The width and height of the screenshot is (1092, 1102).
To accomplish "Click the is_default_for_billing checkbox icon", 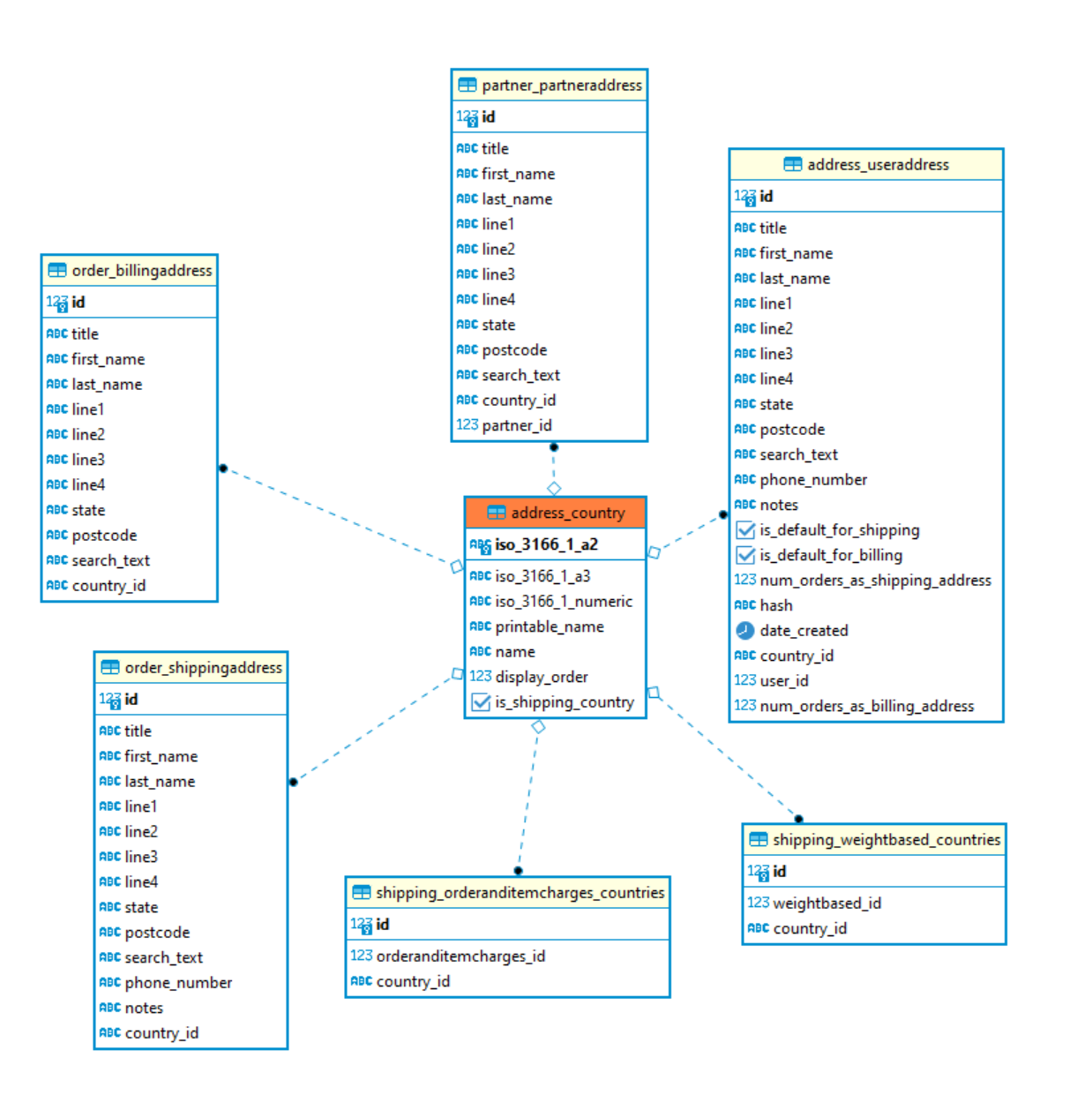I will point(745,555).
